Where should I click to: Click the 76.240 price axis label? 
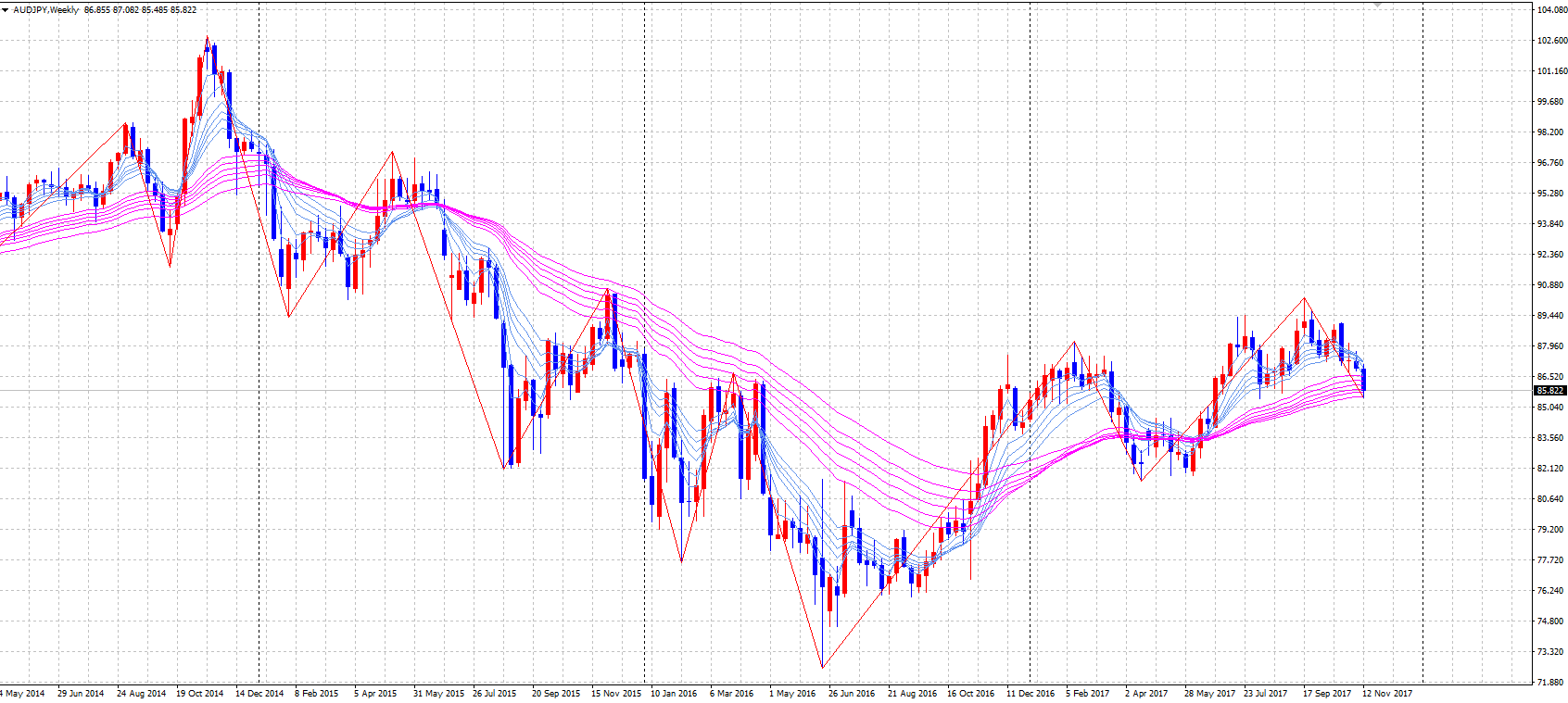pyautogui.click(x=1550, y=591)
